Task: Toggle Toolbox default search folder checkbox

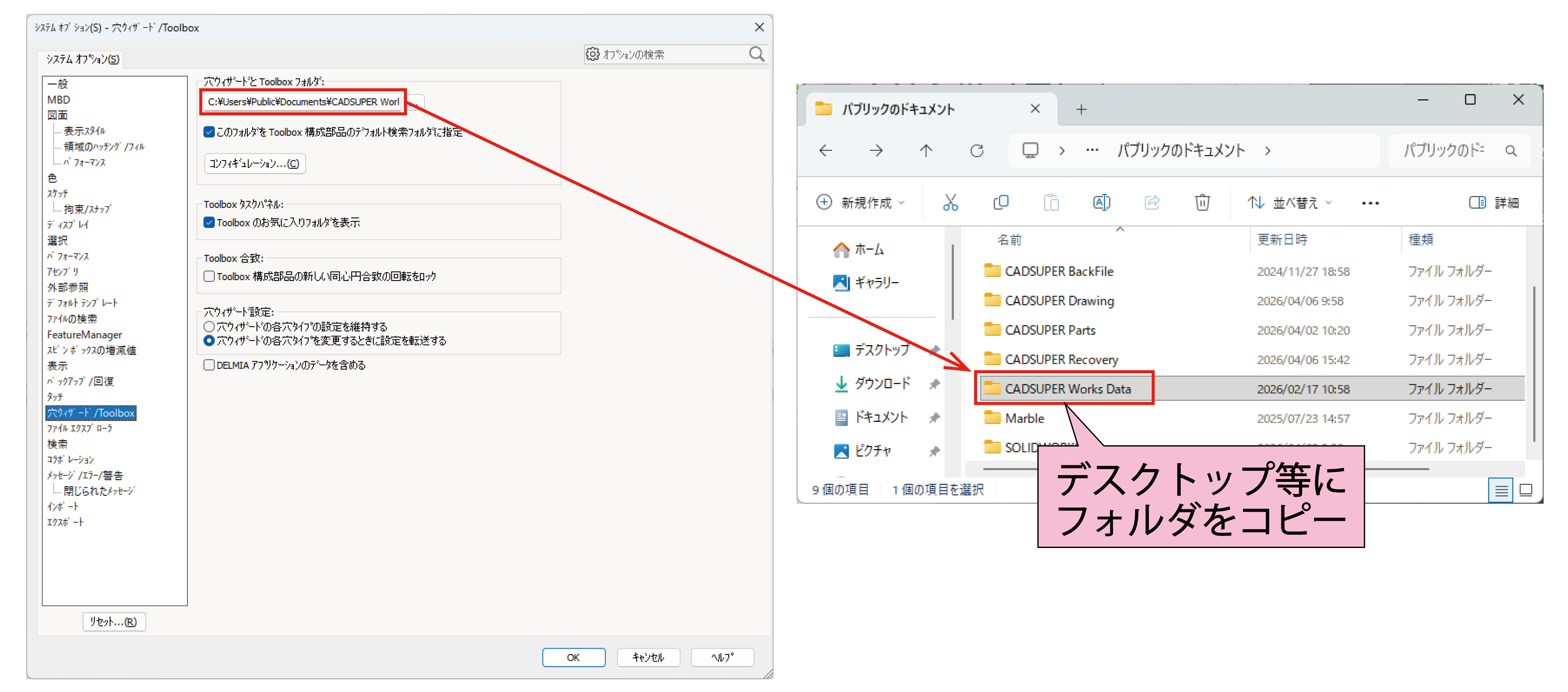Action: pos(209,132)
